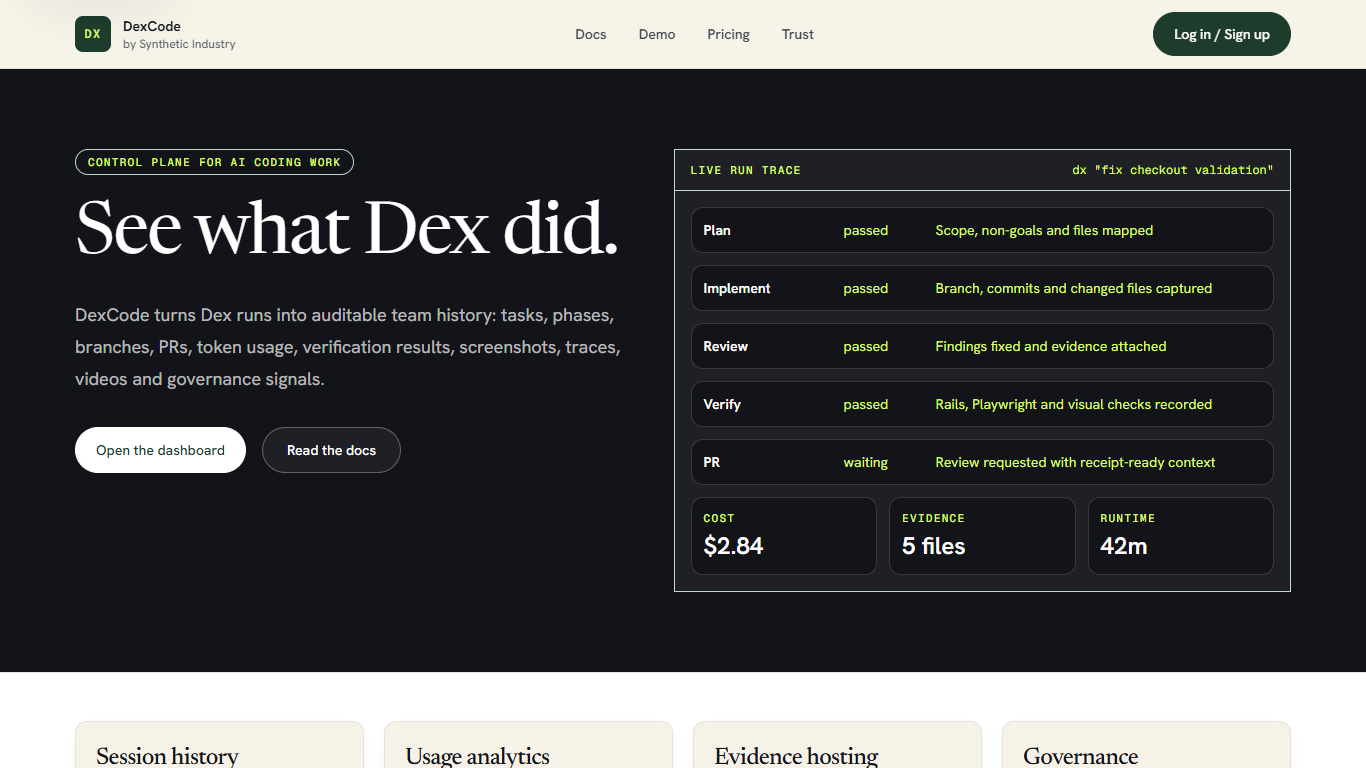
Task: Click the 'See what Dex did.' headline
Action: (x=347, y=228)
